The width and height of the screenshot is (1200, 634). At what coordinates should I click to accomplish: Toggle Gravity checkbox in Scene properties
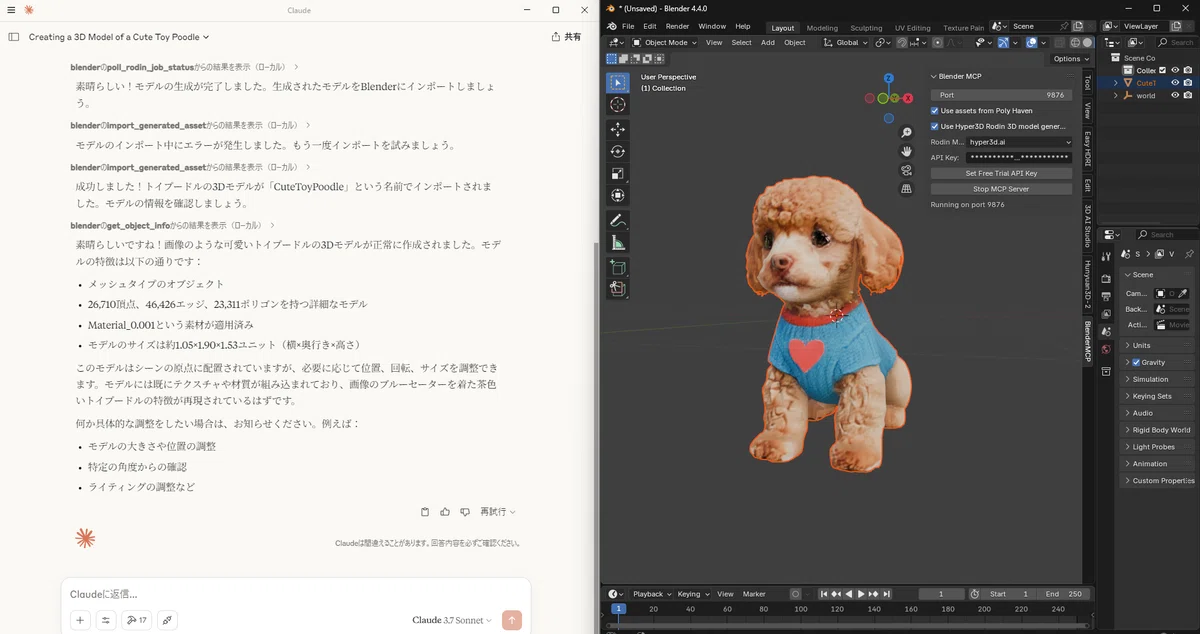point(1136,362)
